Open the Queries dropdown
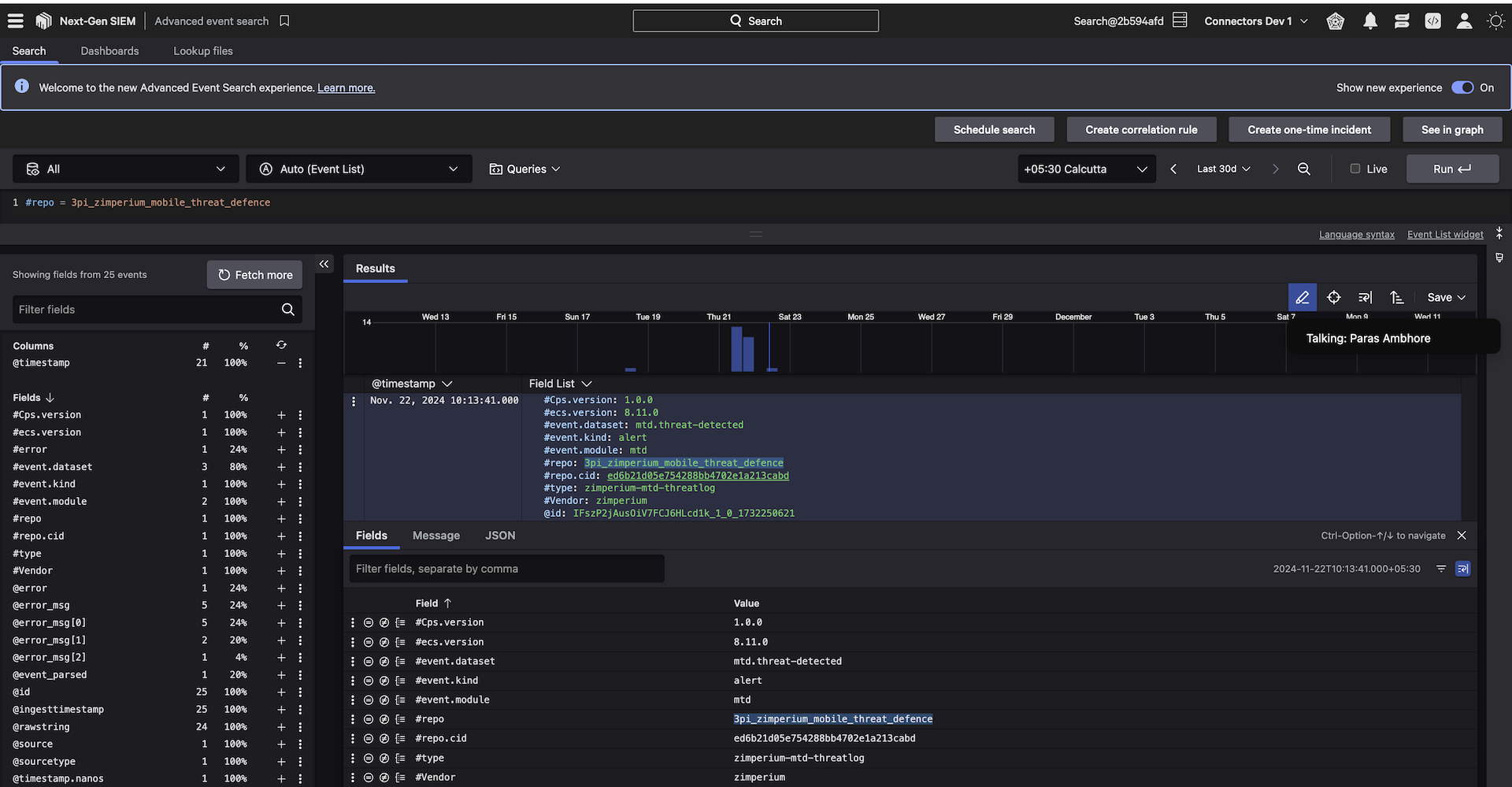The image size is (1512, 787). 525,169
